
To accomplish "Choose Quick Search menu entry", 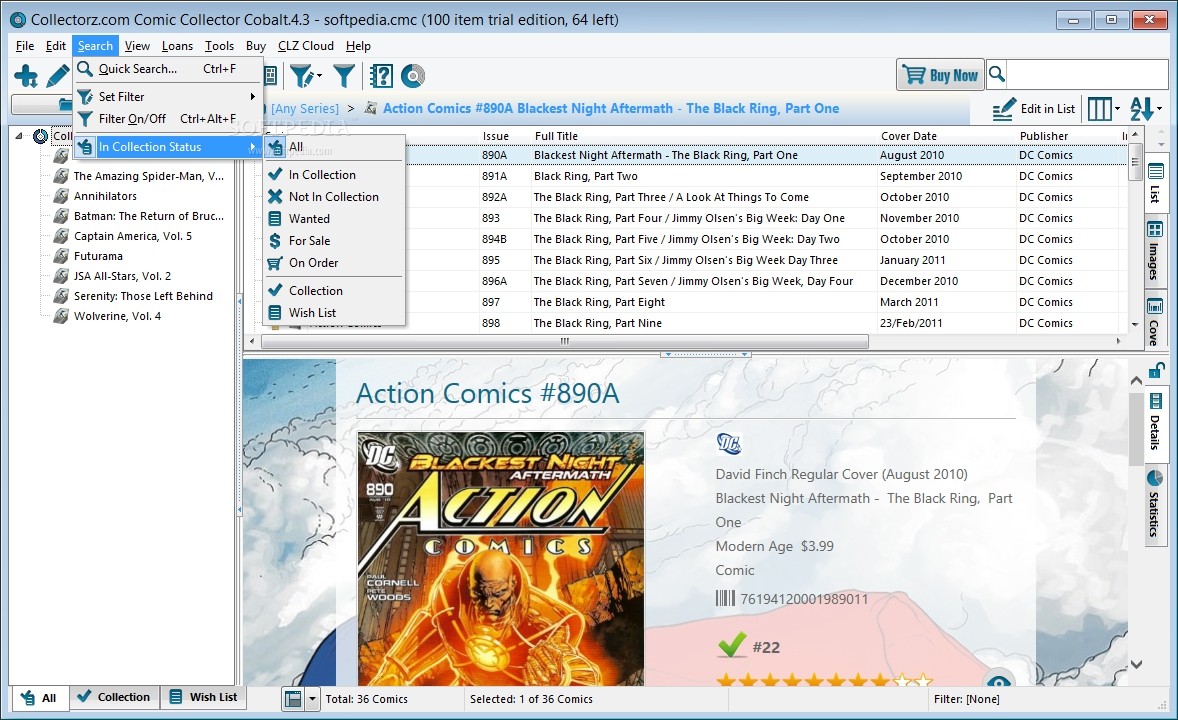I will pos(169,69).
